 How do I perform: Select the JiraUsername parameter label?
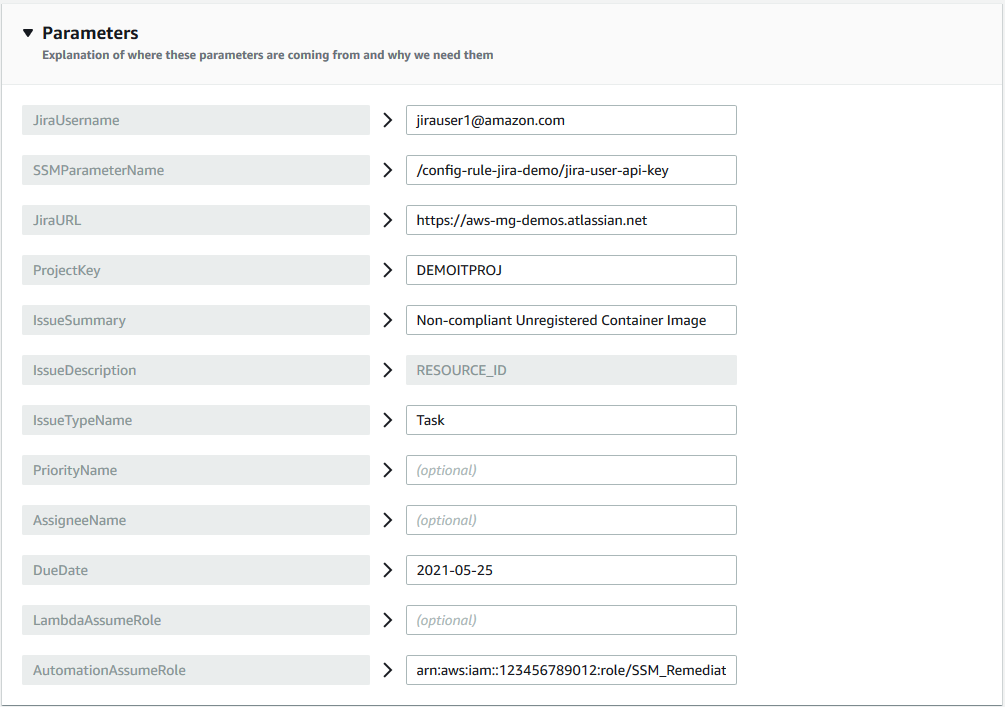coord(195,119)
